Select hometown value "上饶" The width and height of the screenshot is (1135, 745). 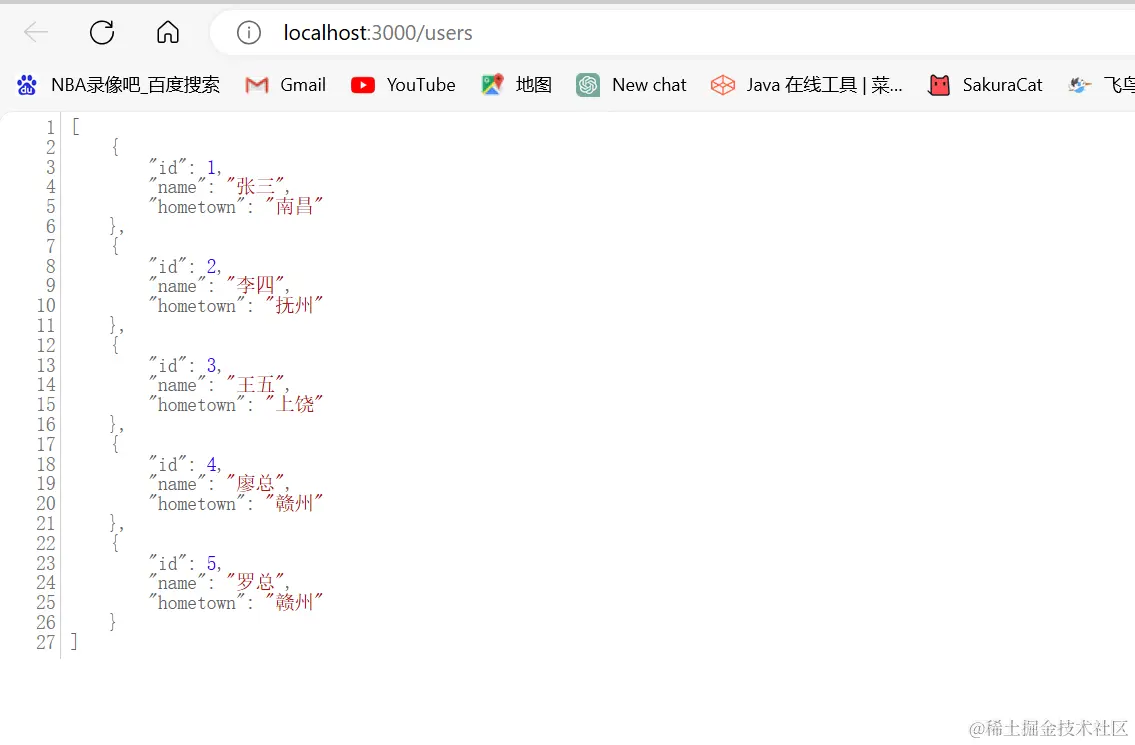294,404
